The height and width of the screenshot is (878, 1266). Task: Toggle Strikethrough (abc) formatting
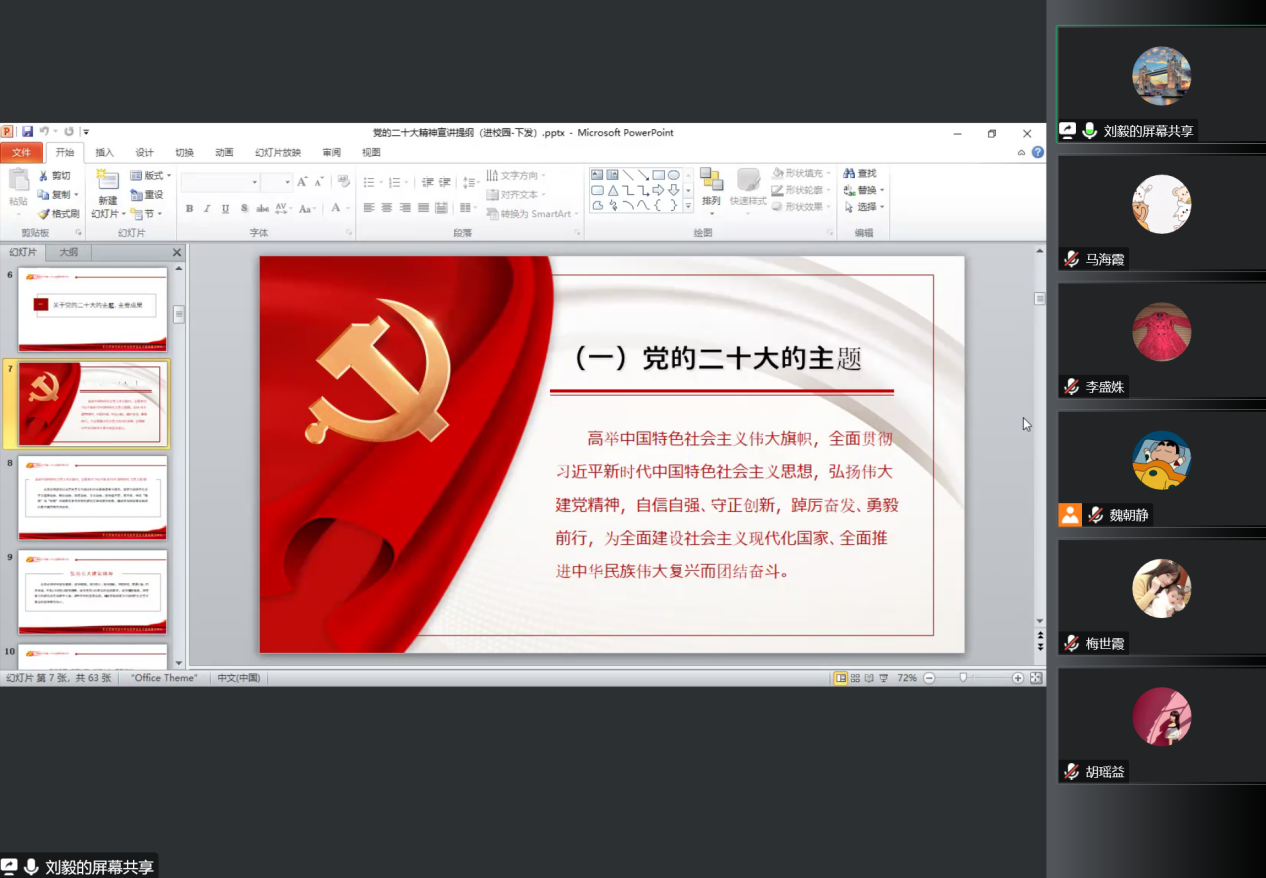[262, 208]
